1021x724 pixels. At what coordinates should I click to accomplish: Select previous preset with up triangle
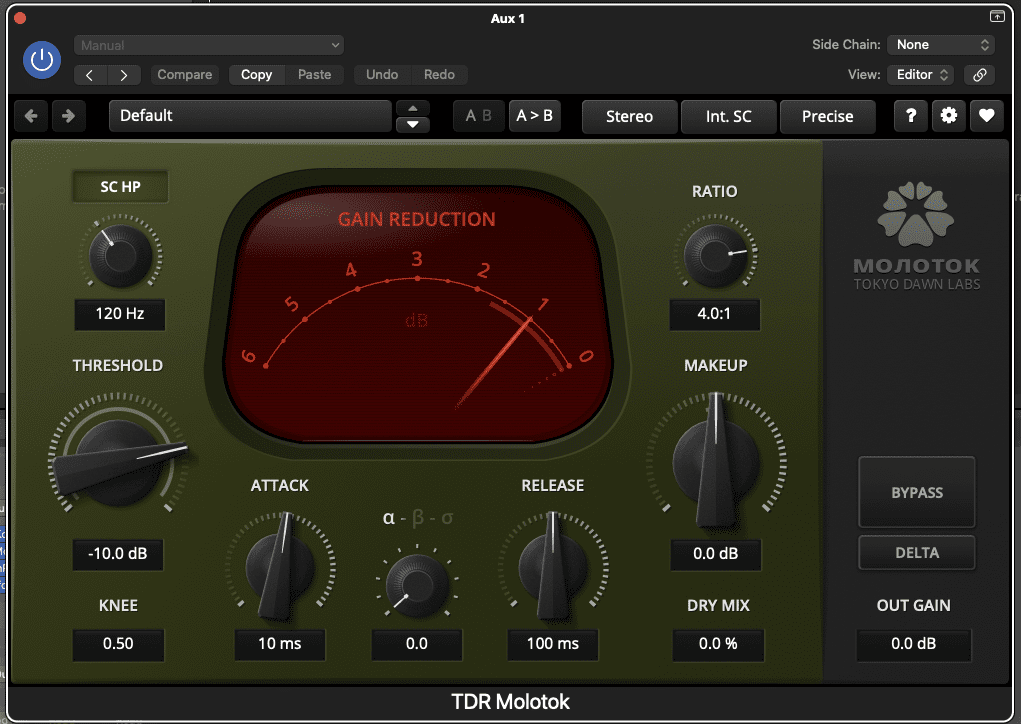[413, 108]
